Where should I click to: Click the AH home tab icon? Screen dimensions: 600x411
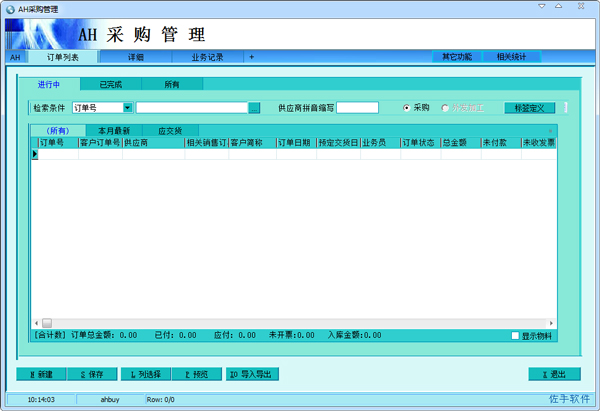(15, 57)
